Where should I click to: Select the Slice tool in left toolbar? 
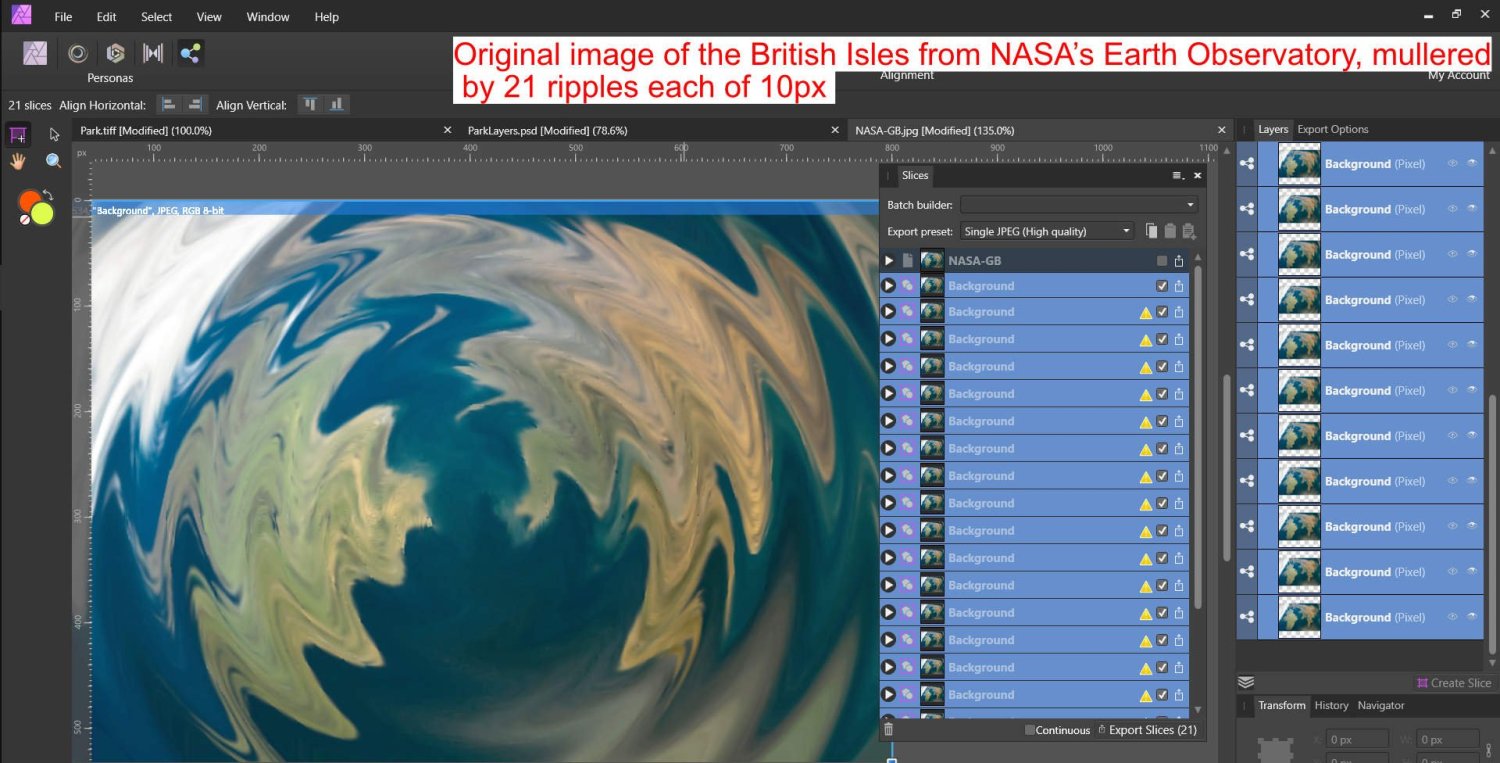[x=17, y=133]
